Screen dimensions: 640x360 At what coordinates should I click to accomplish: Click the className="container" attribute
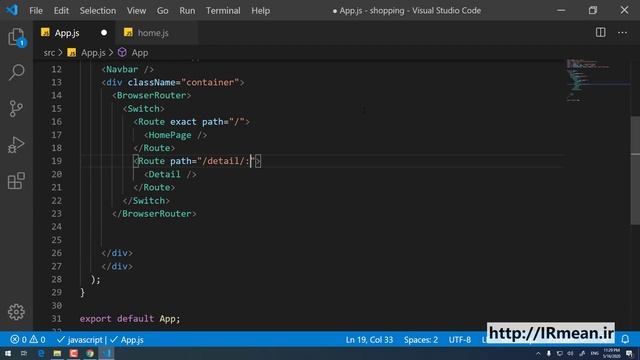183,82
